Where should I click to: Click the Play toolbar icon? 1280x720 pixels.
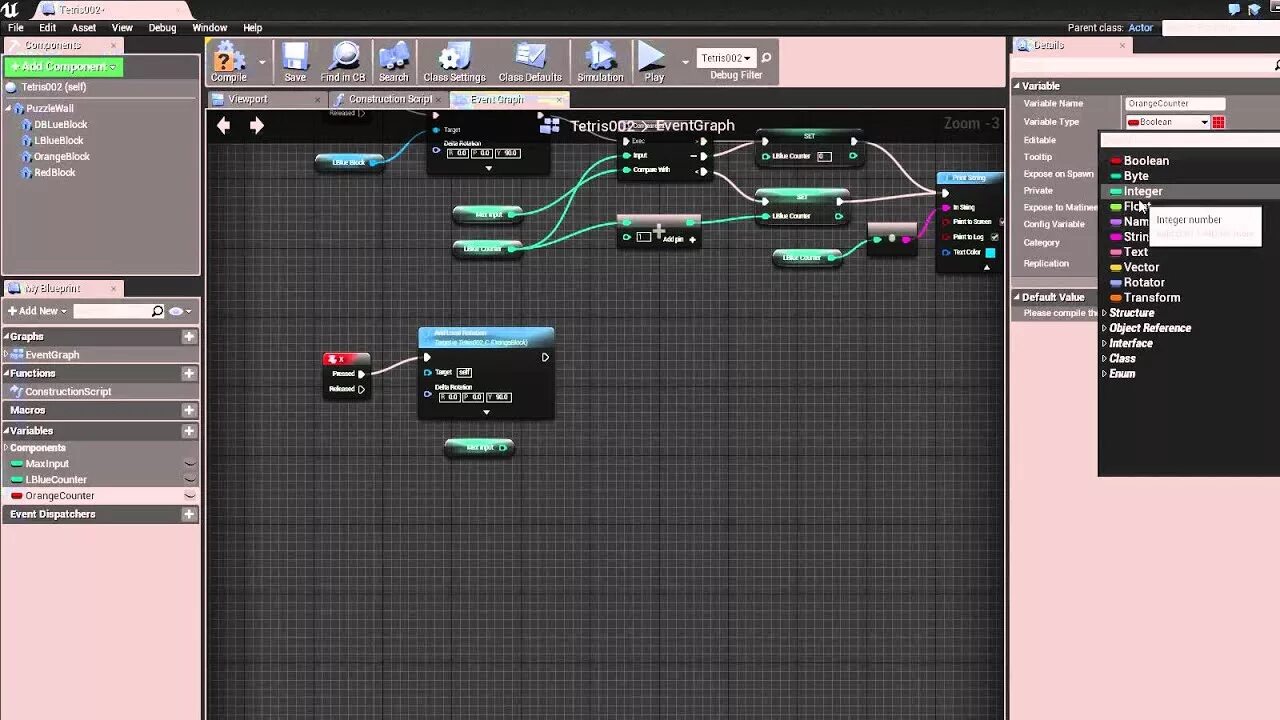coord(653,62)
